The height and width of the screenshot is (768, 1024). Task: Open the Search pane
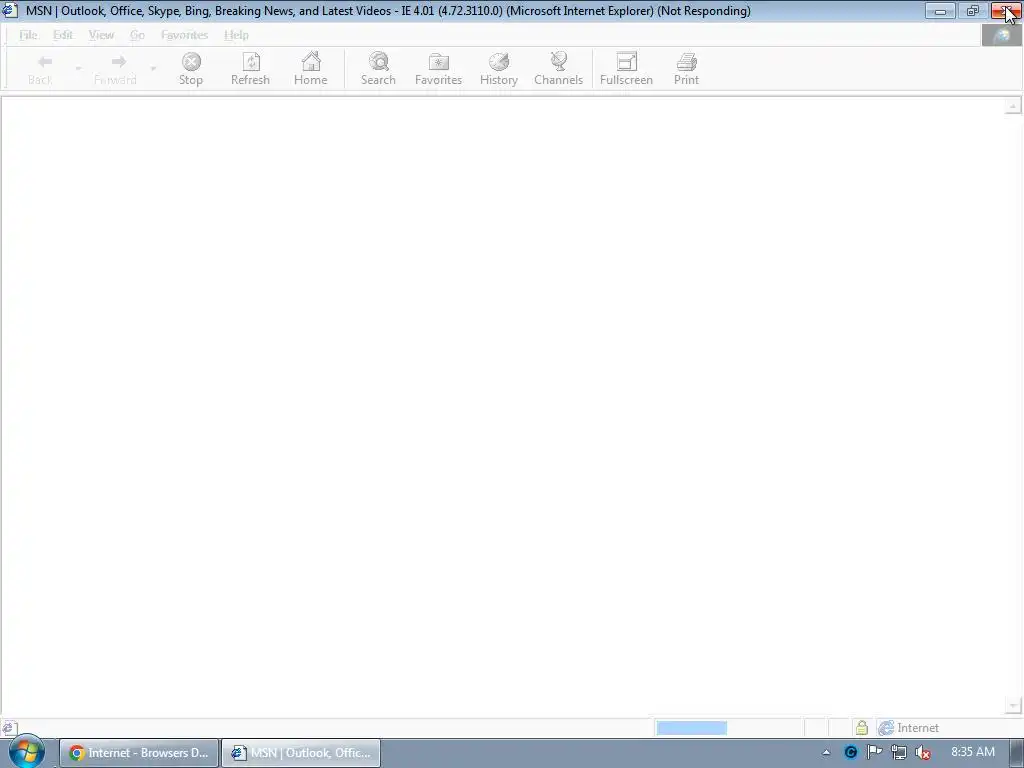tap(378, 69)
